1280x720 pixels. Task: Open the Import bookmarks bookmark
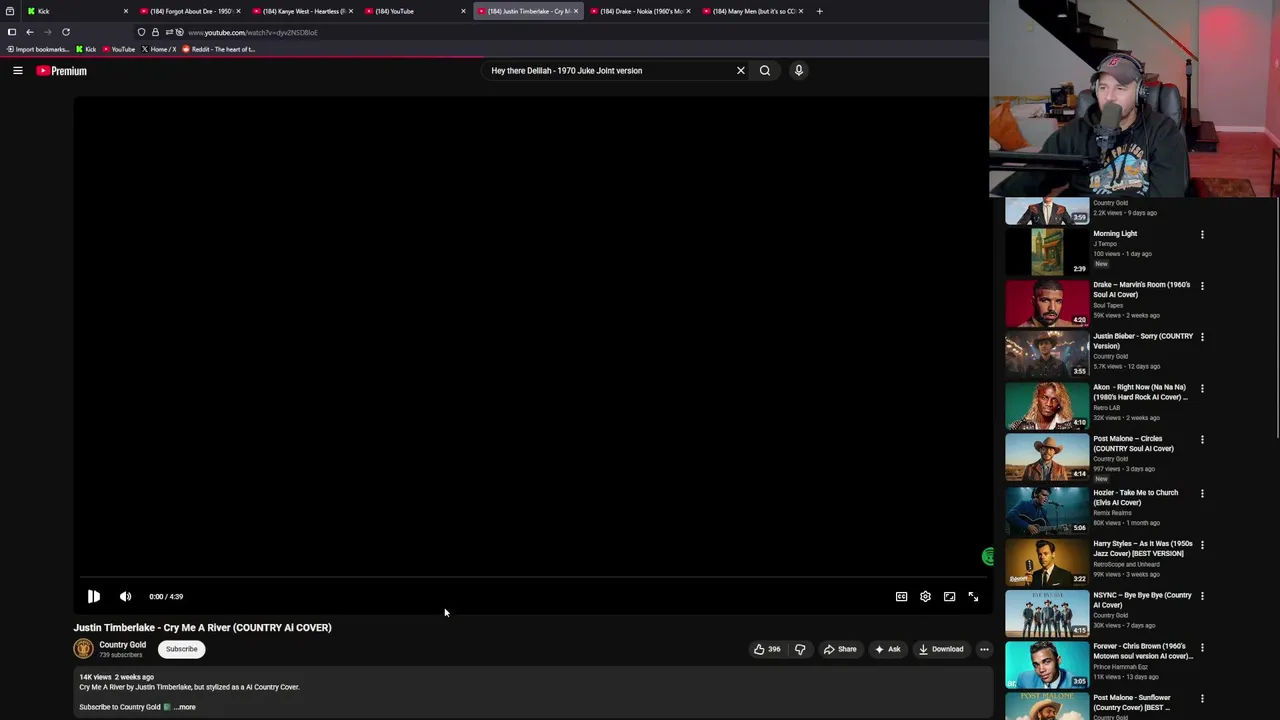tap(38, 49)
